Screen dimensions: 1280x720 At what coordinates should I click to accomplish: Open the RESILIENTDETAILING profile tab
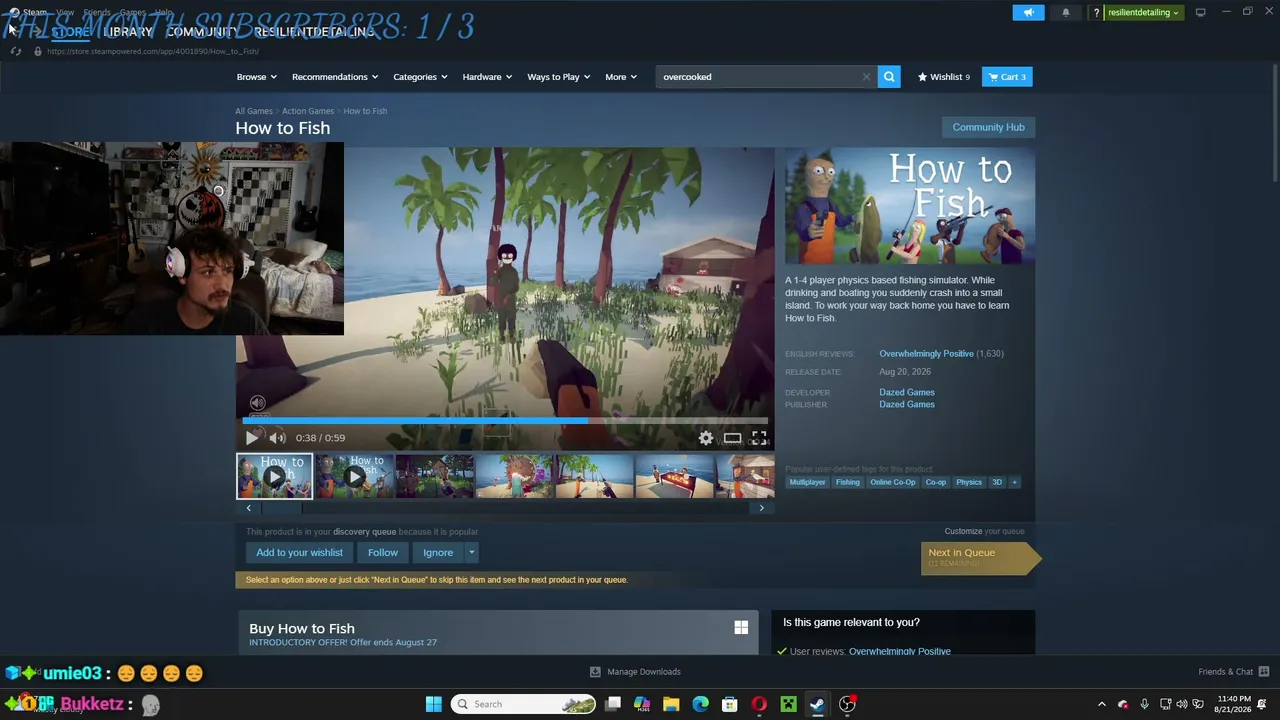click(x=314, y=32)
